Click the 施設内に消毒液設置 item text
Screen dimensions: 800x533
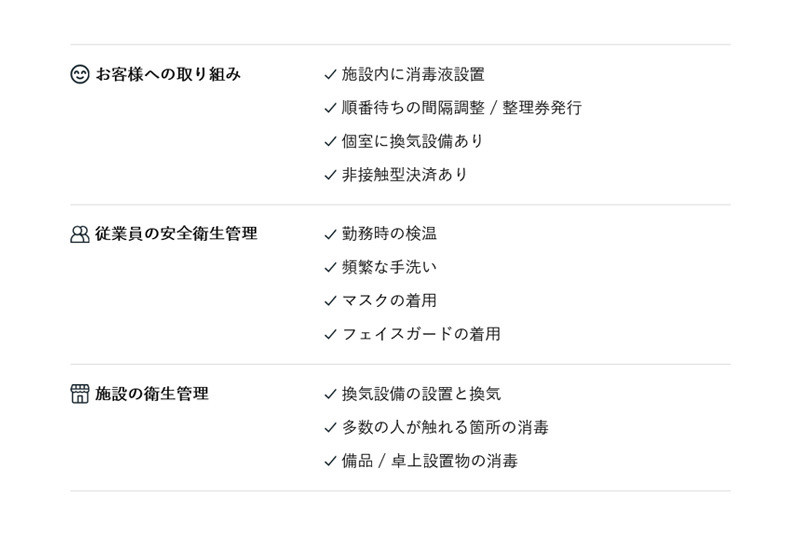tap(413, 74)
